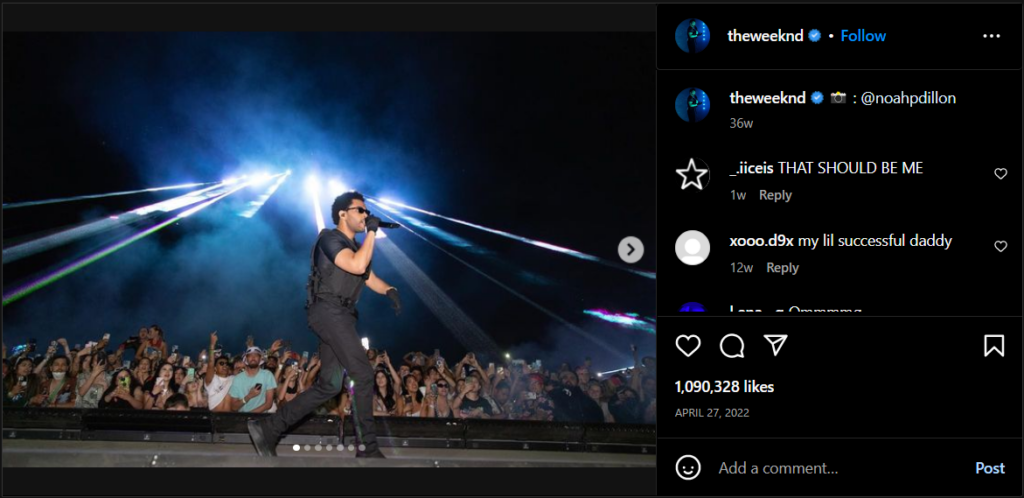Like _.iiceis's comment
The width and height of the screenshot is (1024, 498).
pos(1000,174)
